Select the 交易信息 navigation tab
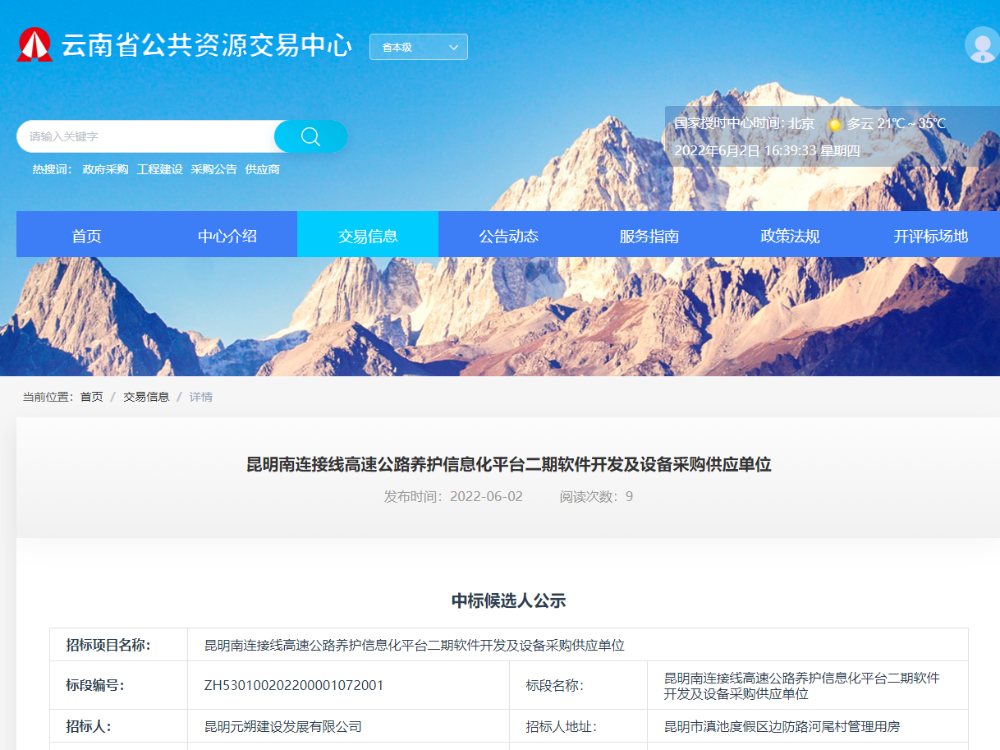The width and height of the screenshot is (1000, 750). point(368,235)
